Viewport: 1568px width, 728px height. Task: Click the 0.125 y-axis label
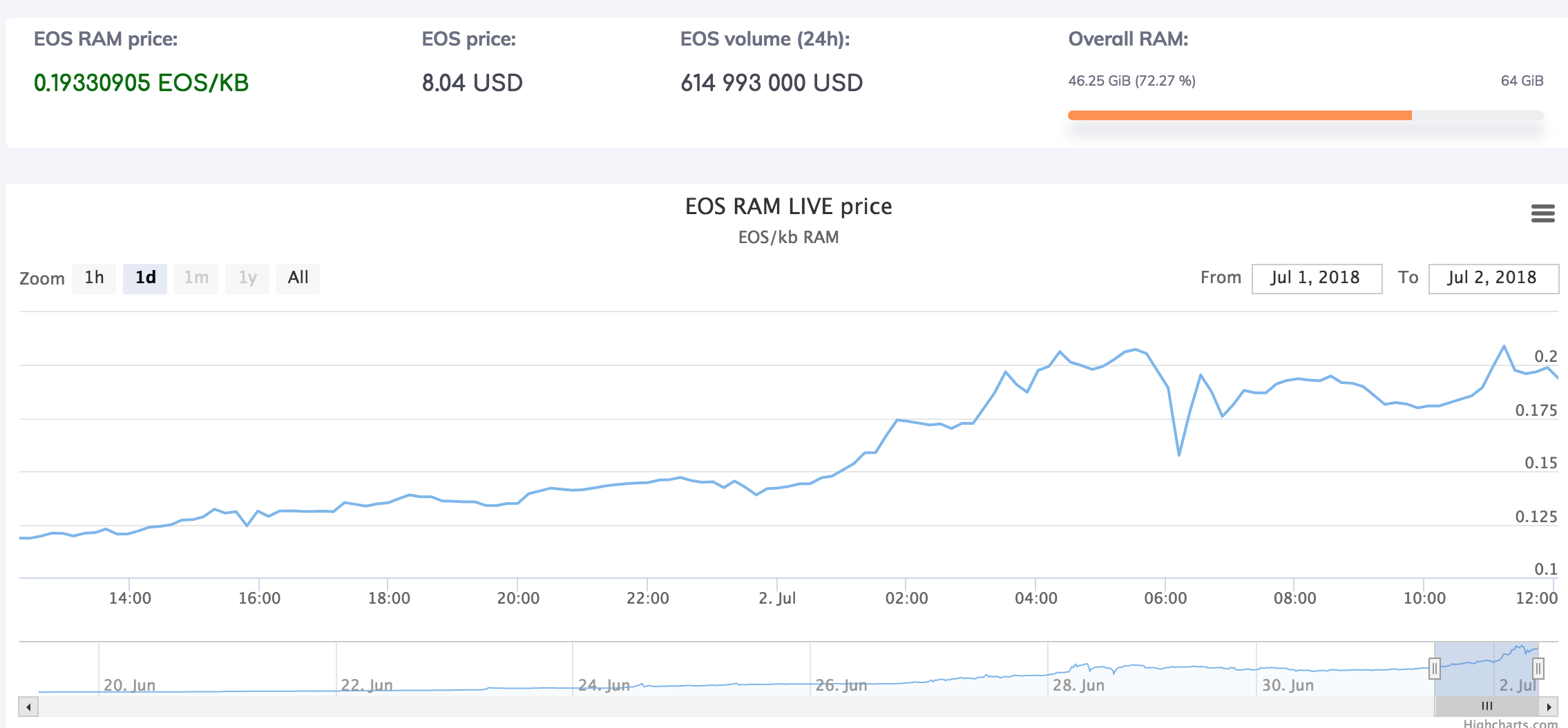point(1536,517)
